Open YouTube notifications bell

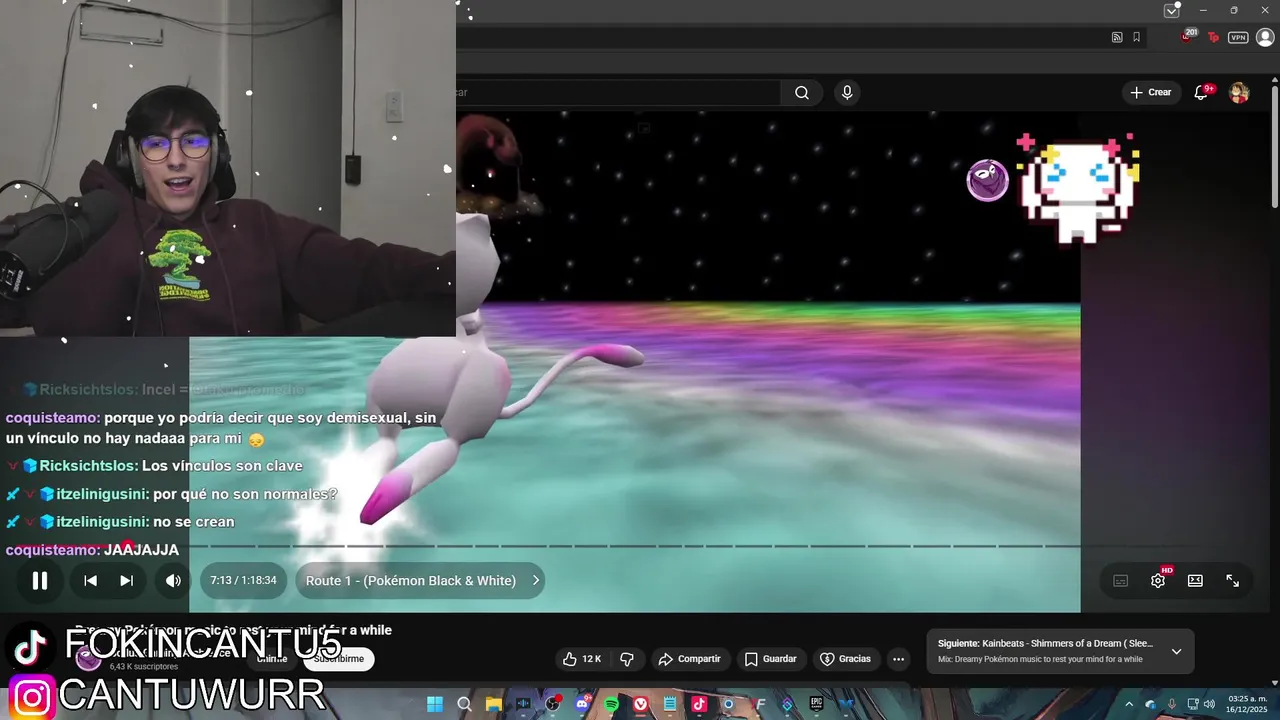(x=1202, y=92)
